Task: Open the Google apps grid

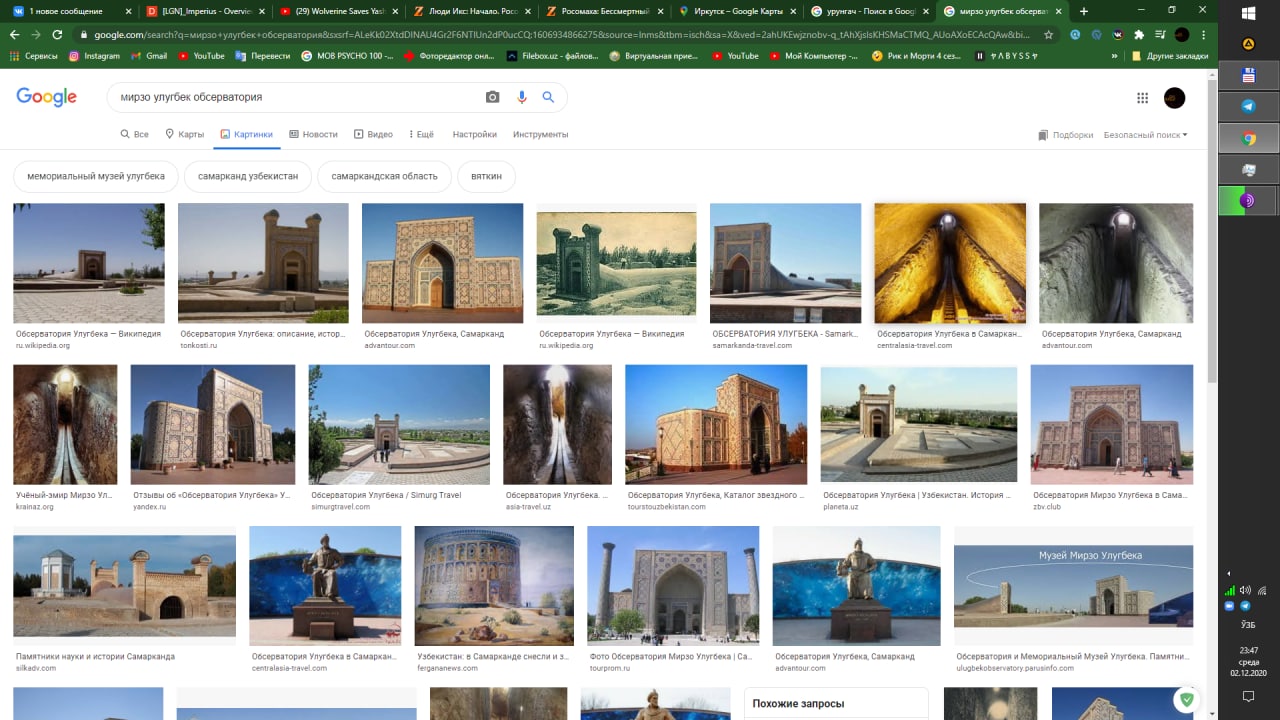Action: [1142, 98]
